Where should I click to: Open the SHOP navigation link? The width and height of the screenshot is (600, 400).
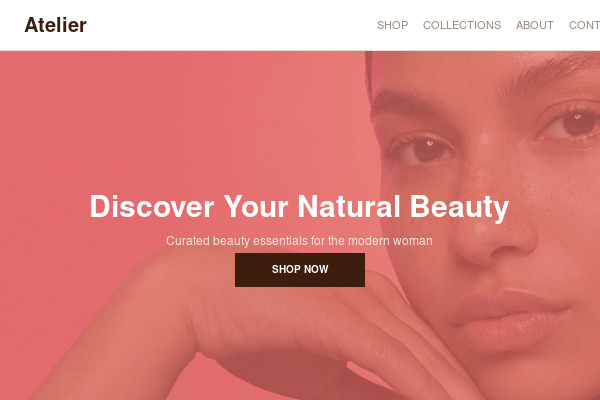[392, 25]
